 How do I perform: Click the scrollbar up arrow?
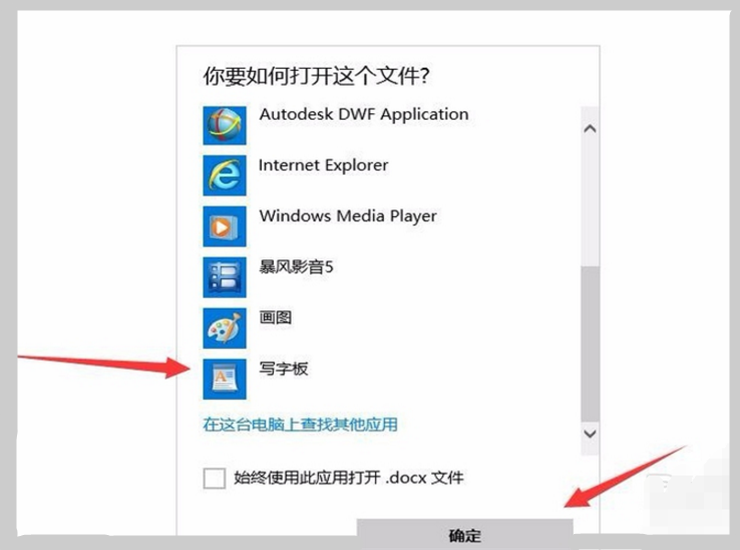(x=590, y=128)
